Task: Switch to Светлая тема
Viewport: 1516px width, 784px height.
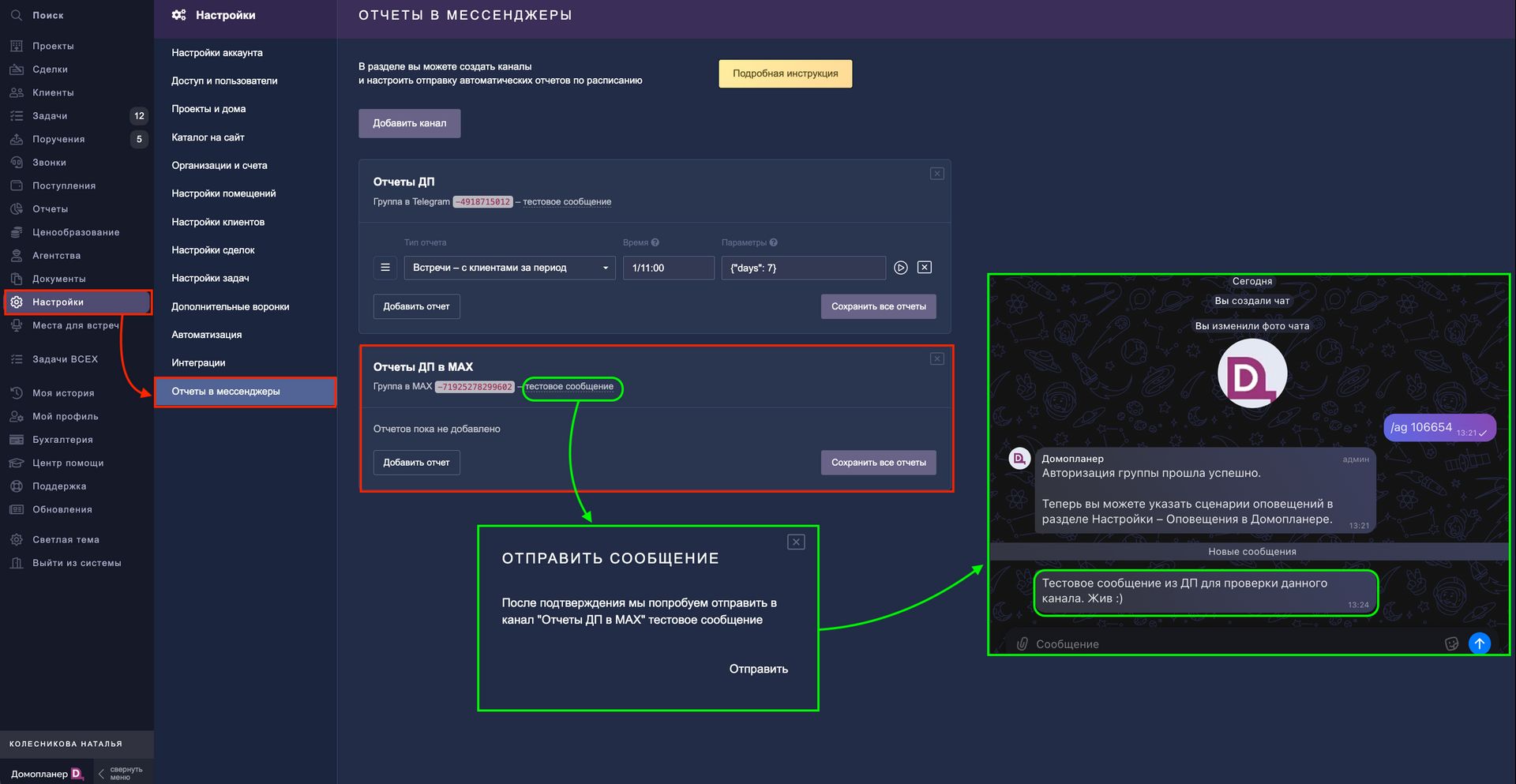Action: tap(66, 540)
